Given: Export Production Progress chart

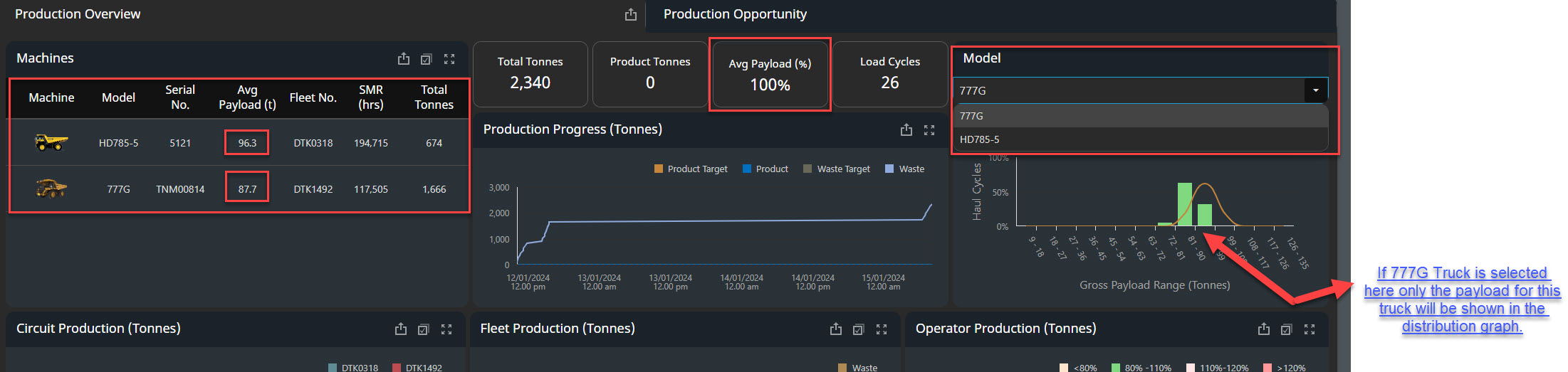Looking at the screenshot, I should click(906, 129).
